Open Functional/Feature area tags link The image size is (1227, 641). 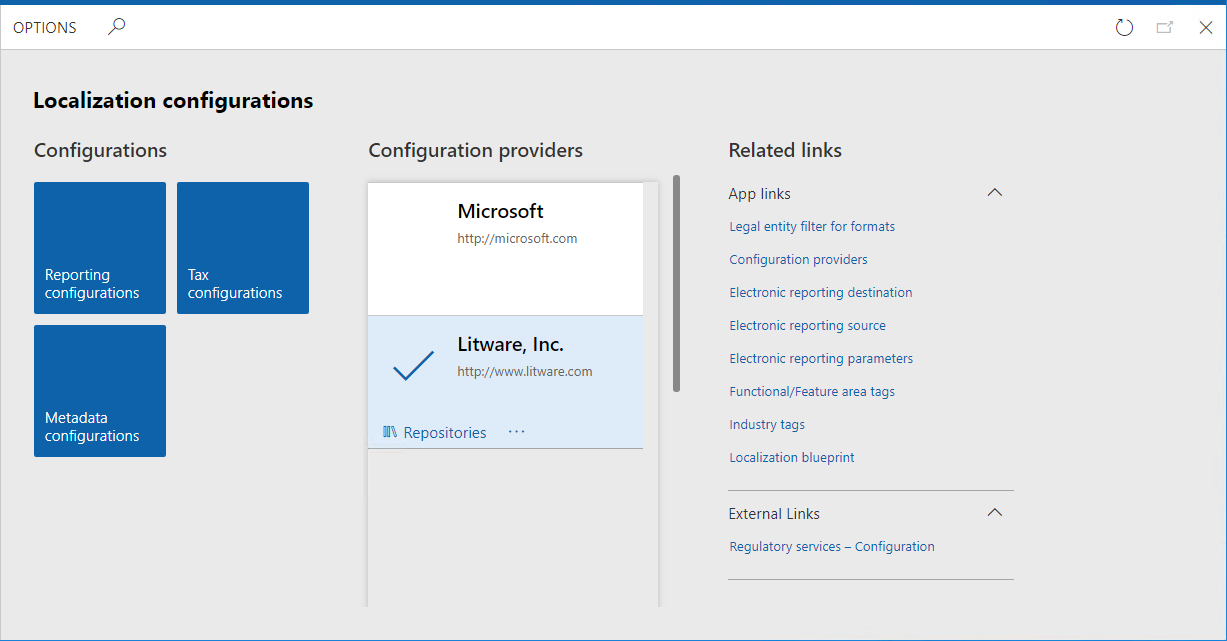pyautogui.click(x=812, y=392)
